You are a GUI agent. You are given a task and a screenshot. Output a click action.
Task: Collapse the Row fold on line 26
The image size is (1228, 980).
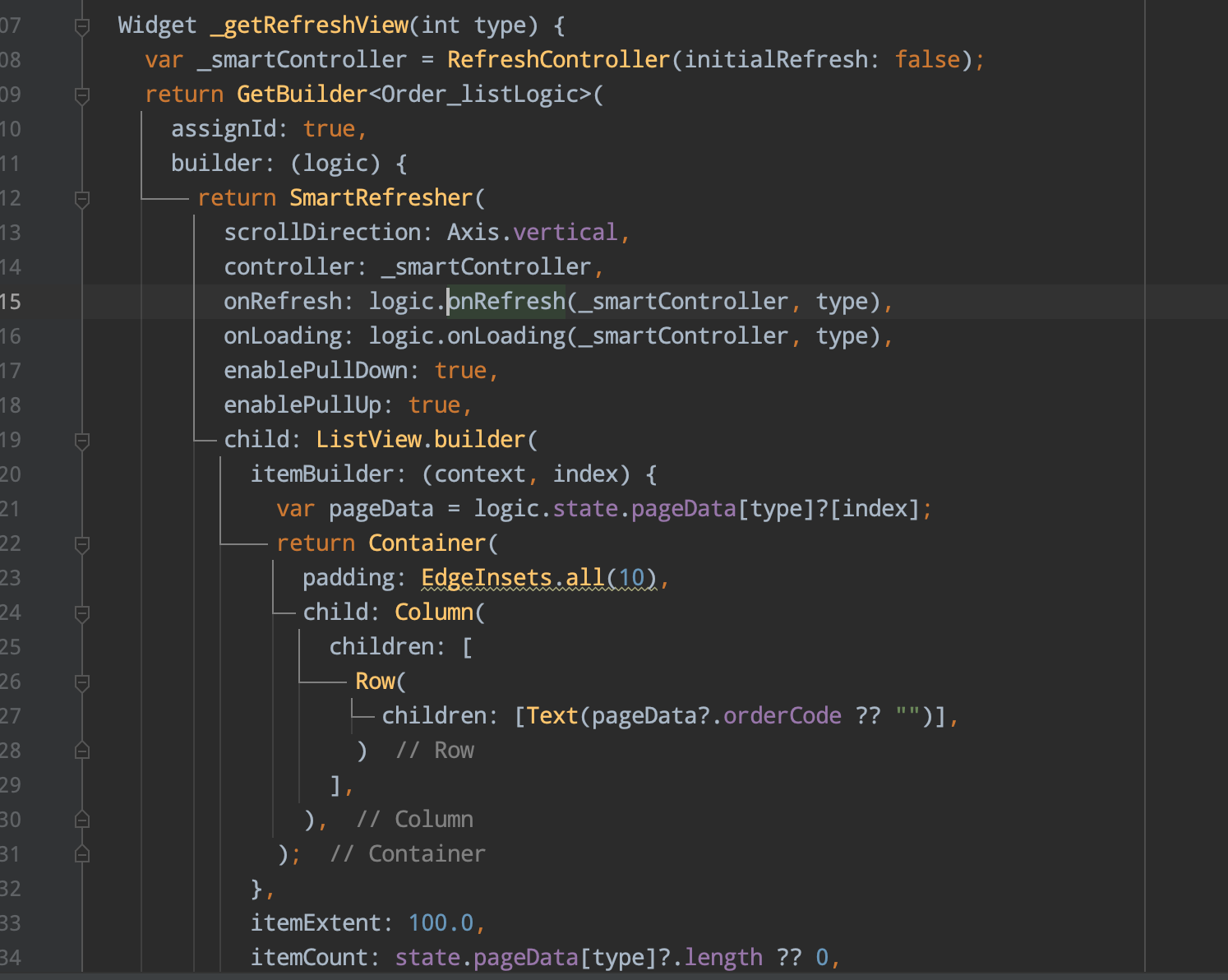[x=81, y=681]
